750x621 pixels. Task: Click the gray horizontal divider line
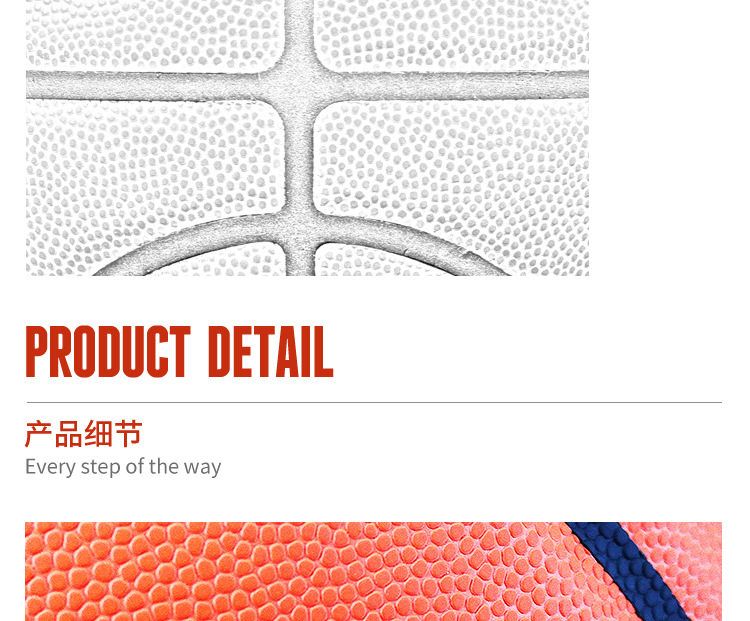click(374, 402)
